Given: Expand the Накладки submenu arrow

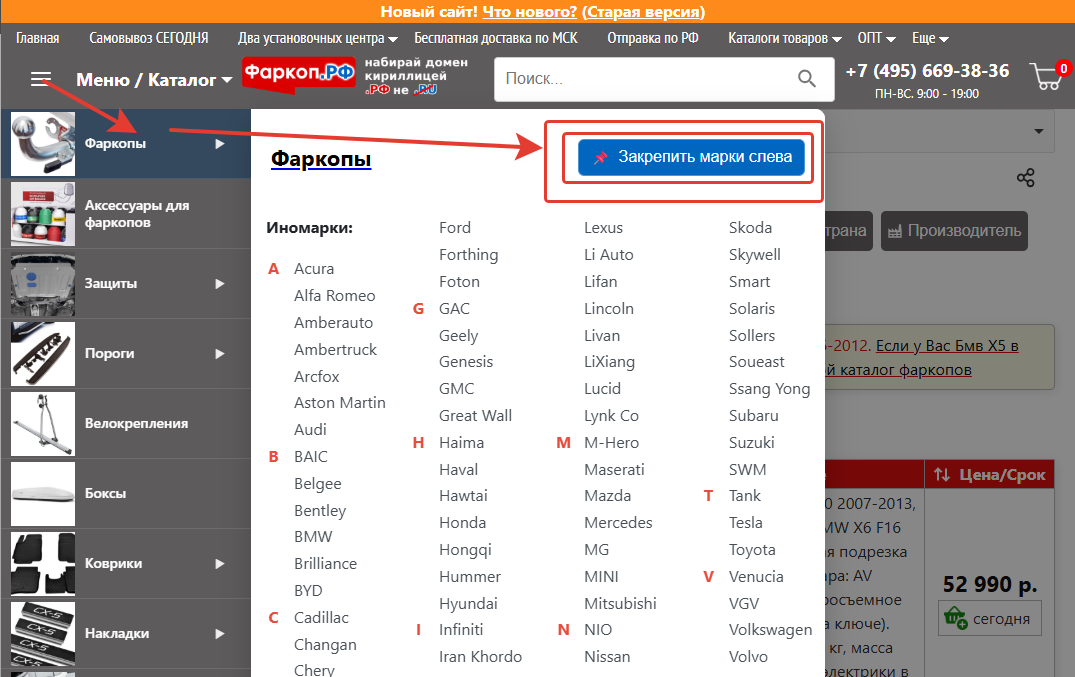Looking at the screenshot, I should pyautogui.click(x=219, y=634).
